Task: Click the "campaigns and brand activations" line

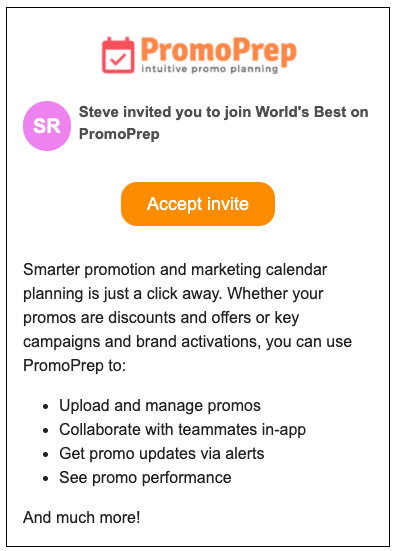Action: (187, 342)
